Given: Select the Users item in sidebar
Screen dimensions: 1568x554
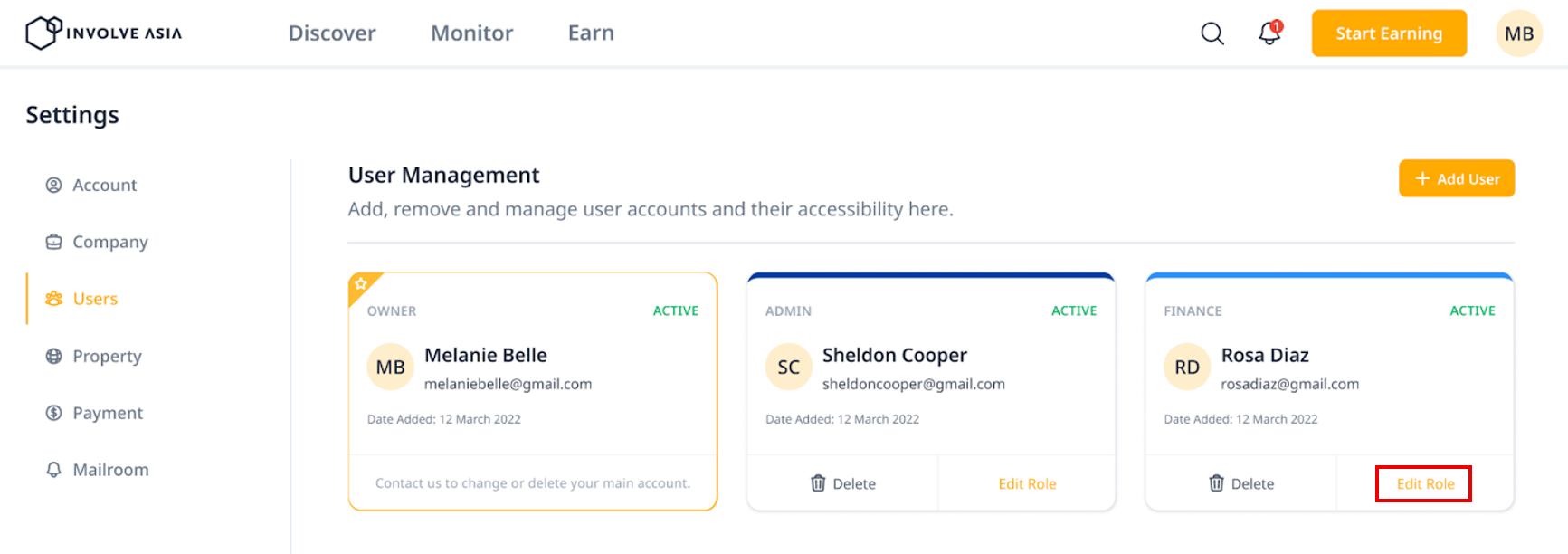Looking at the screenshot, I should (x=82, y=299).
